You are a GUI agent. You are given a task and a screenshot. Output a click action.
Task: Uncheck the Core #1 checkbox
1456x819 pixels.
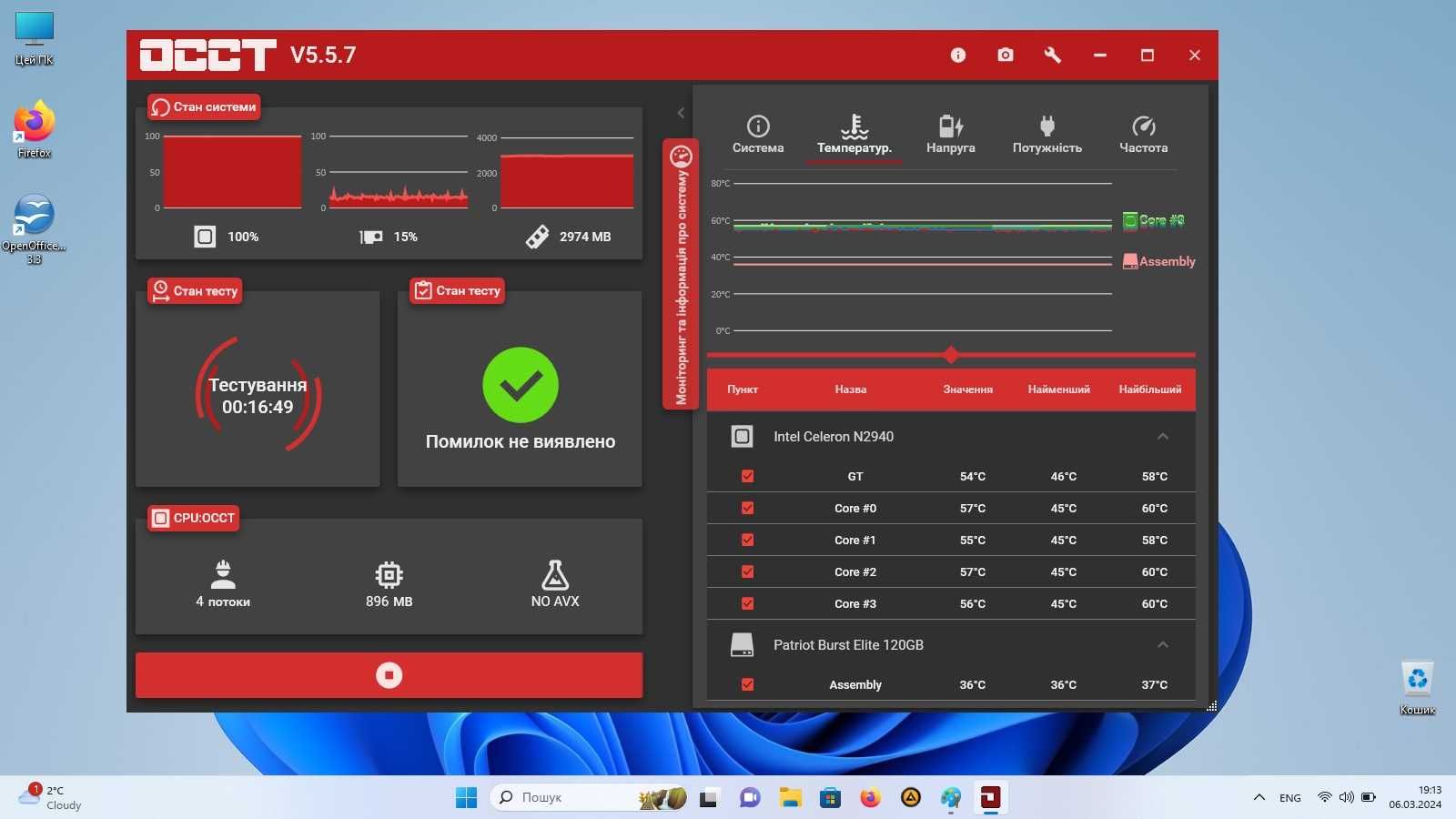[x=747, y=540]
